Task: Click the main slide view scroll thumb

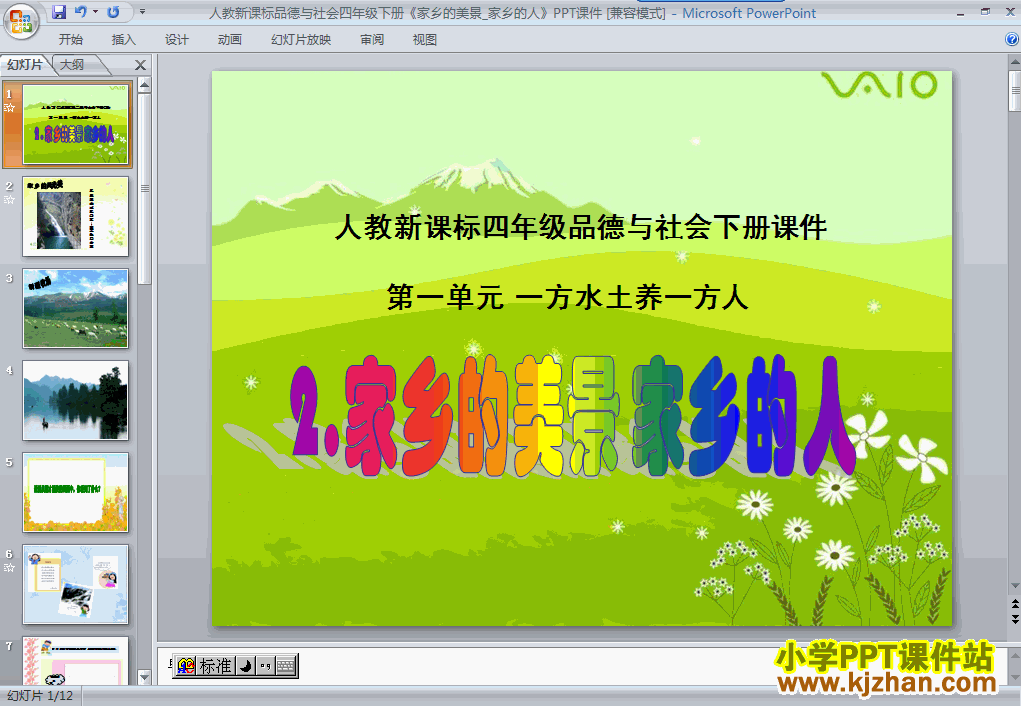Action: click(1014, 91)
